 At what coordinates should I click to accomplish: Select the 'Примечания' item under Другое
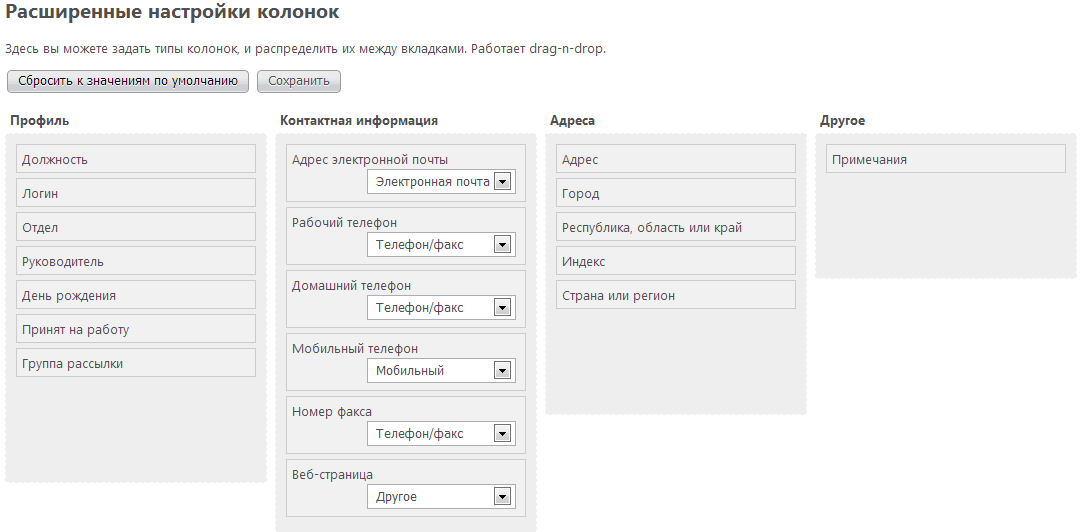(x=946, y=158)
